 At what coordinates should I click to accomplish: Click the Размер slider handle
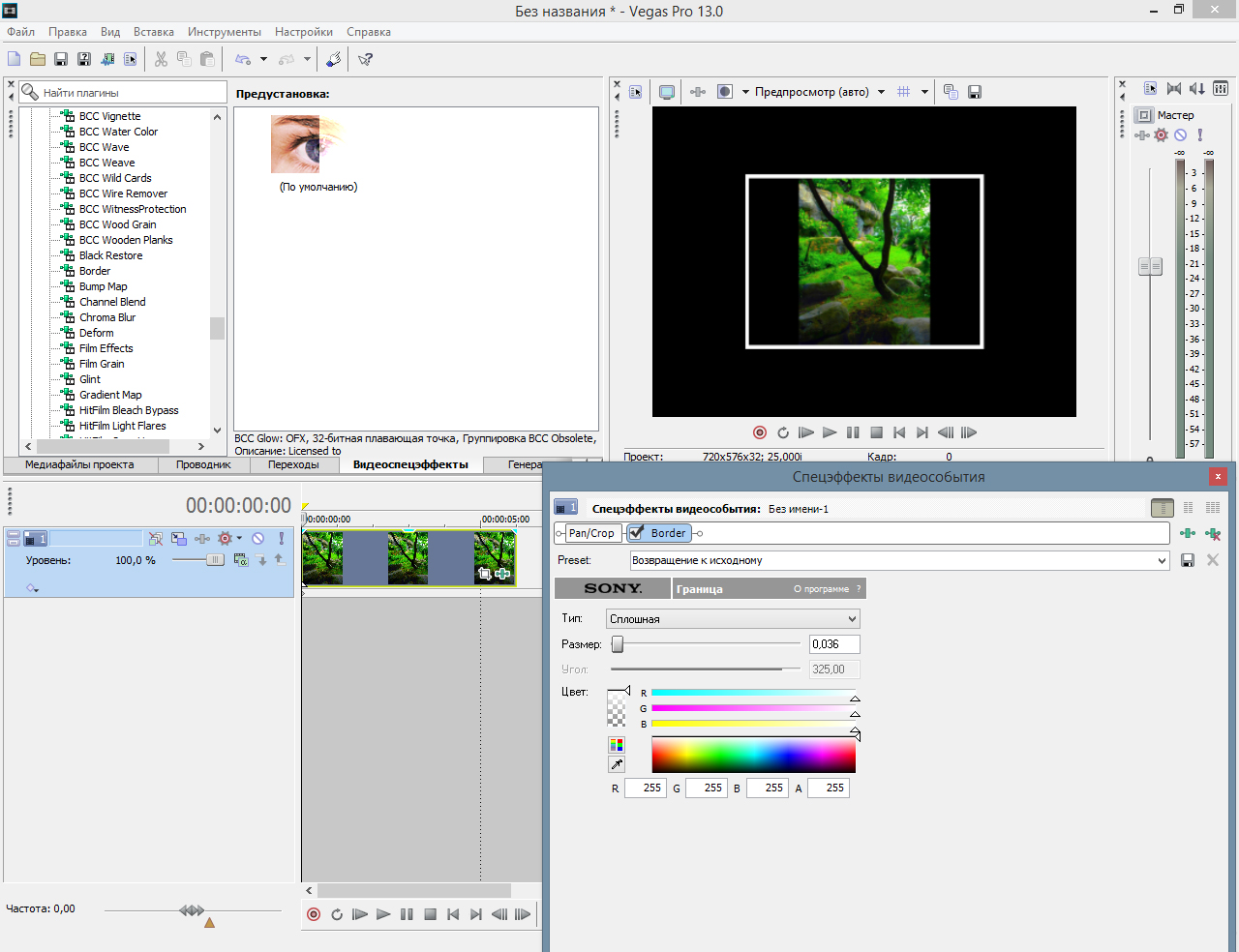(618, 644)
